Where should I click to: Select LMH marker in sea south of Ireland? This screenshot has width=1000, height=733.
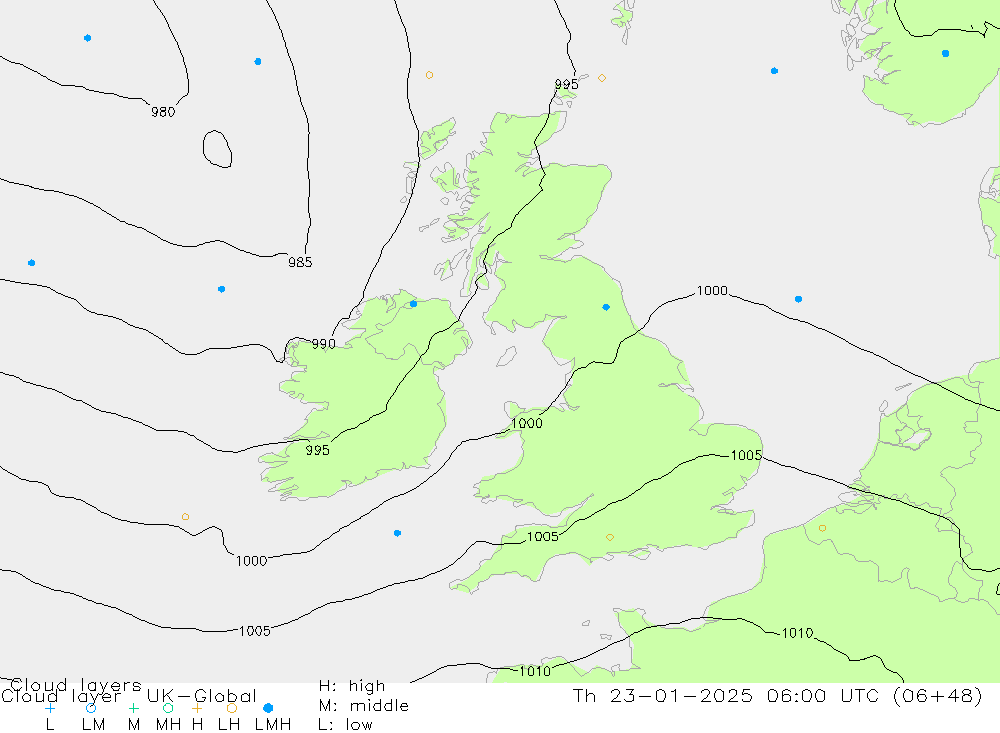[397, 533]
